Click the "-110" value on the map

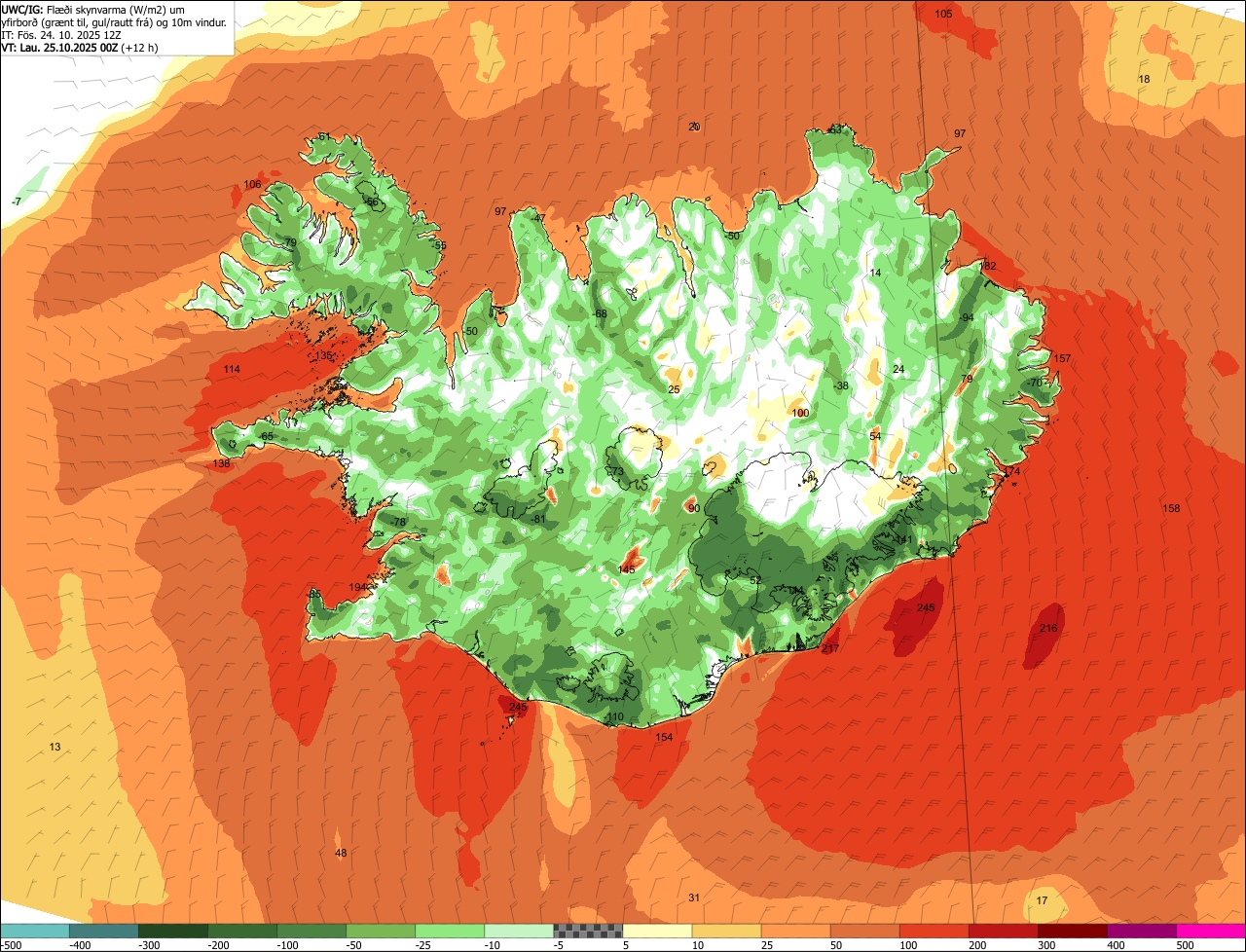coord(613,717)
